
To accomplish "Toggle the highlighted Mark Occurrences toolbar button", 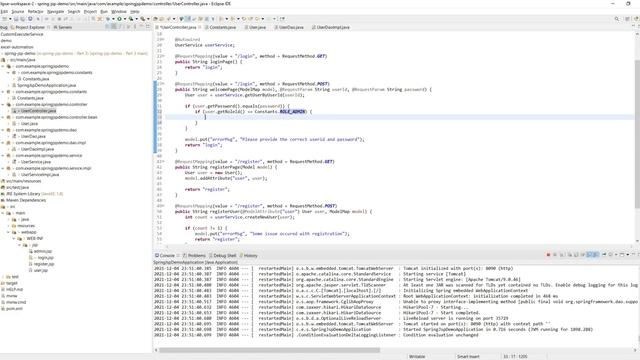I will (x=188, y=19).
